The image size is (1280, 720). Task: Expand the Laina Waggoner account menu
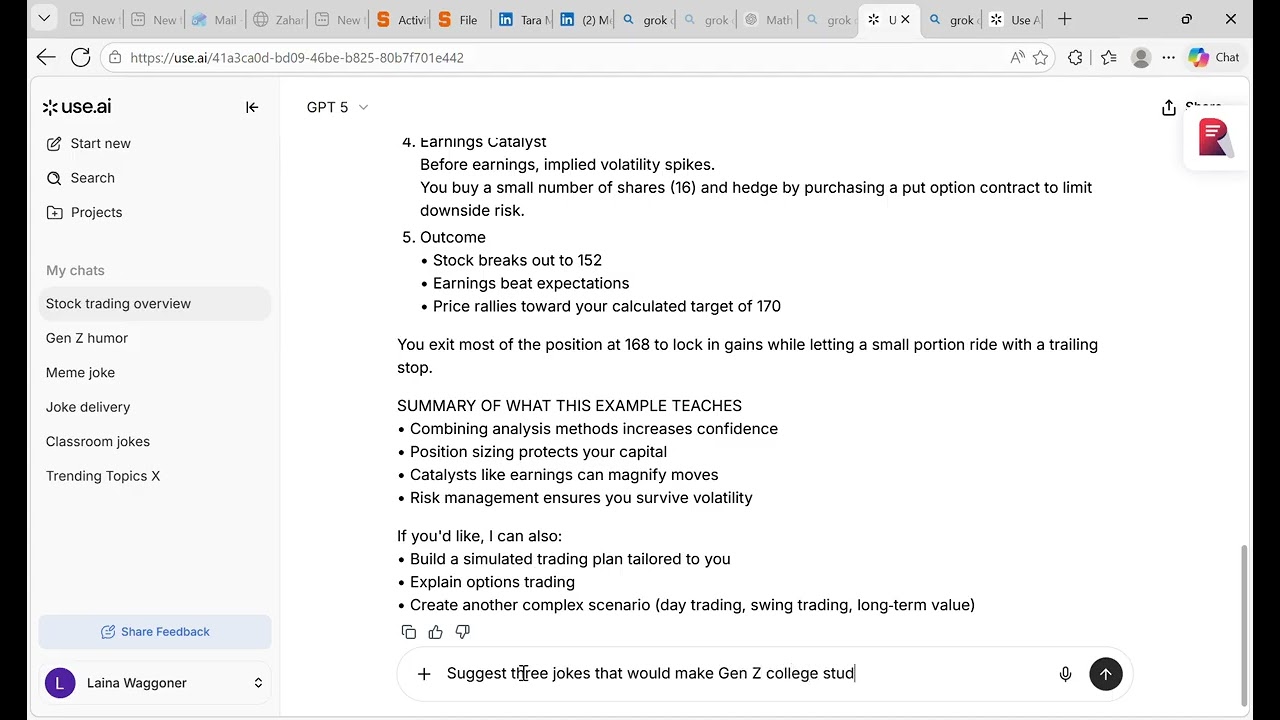[155, 683]
